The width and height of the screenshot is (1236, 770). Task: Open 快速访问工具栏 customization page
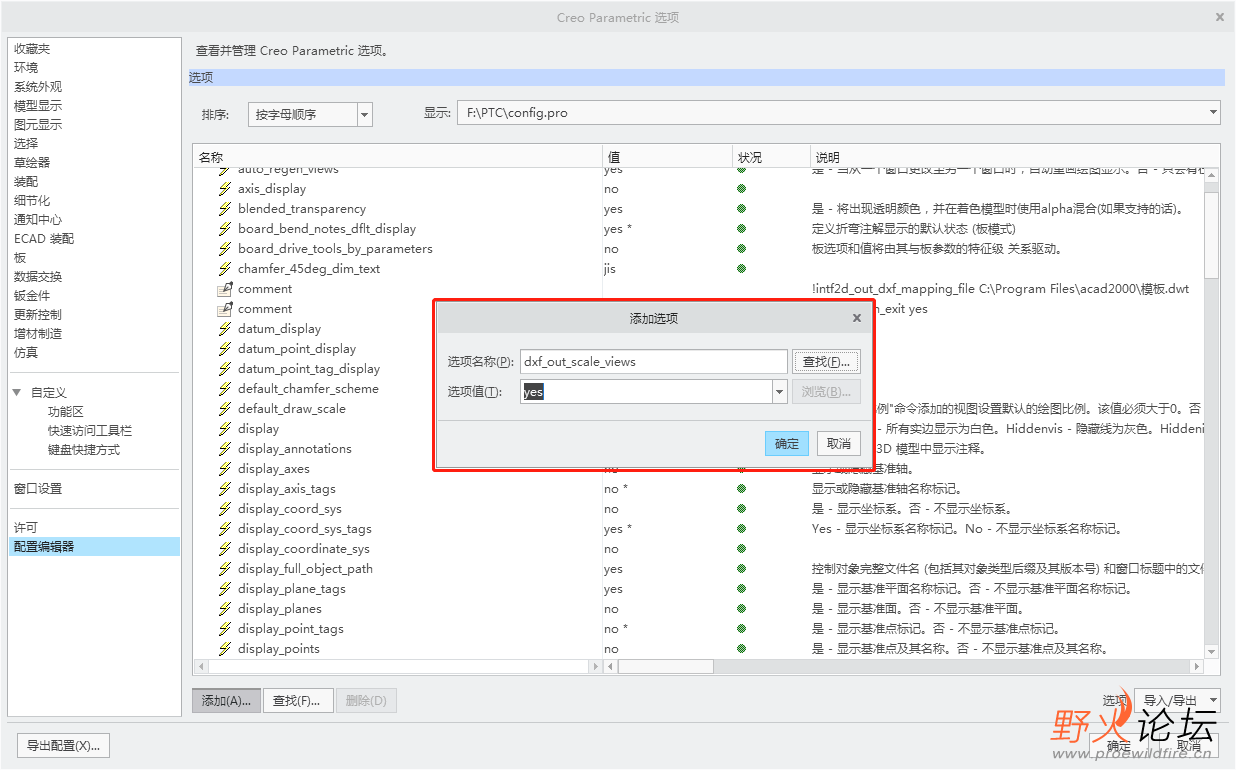pos(90,431)
